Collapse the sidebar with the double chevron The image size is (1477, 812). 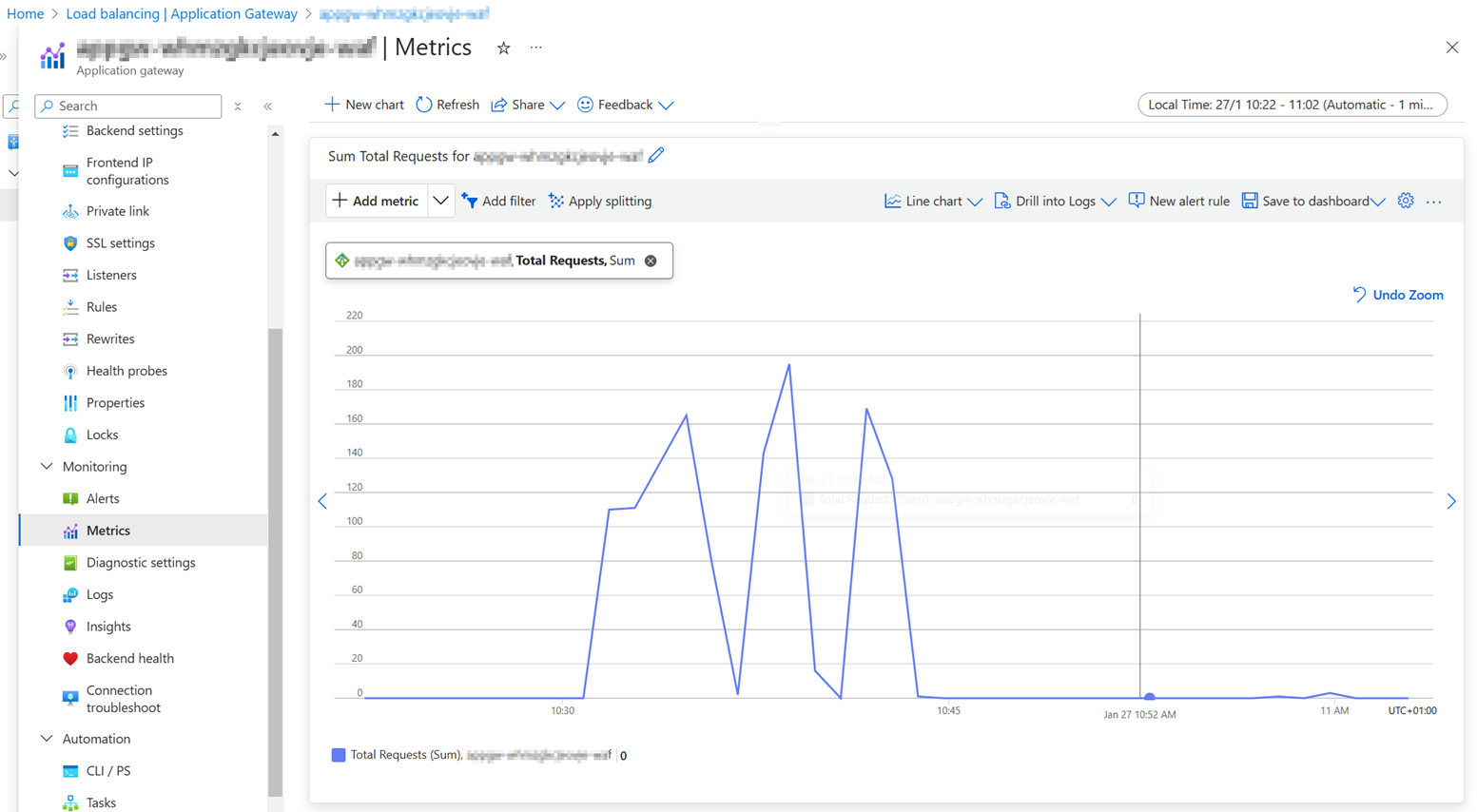(x=267, y=106)
